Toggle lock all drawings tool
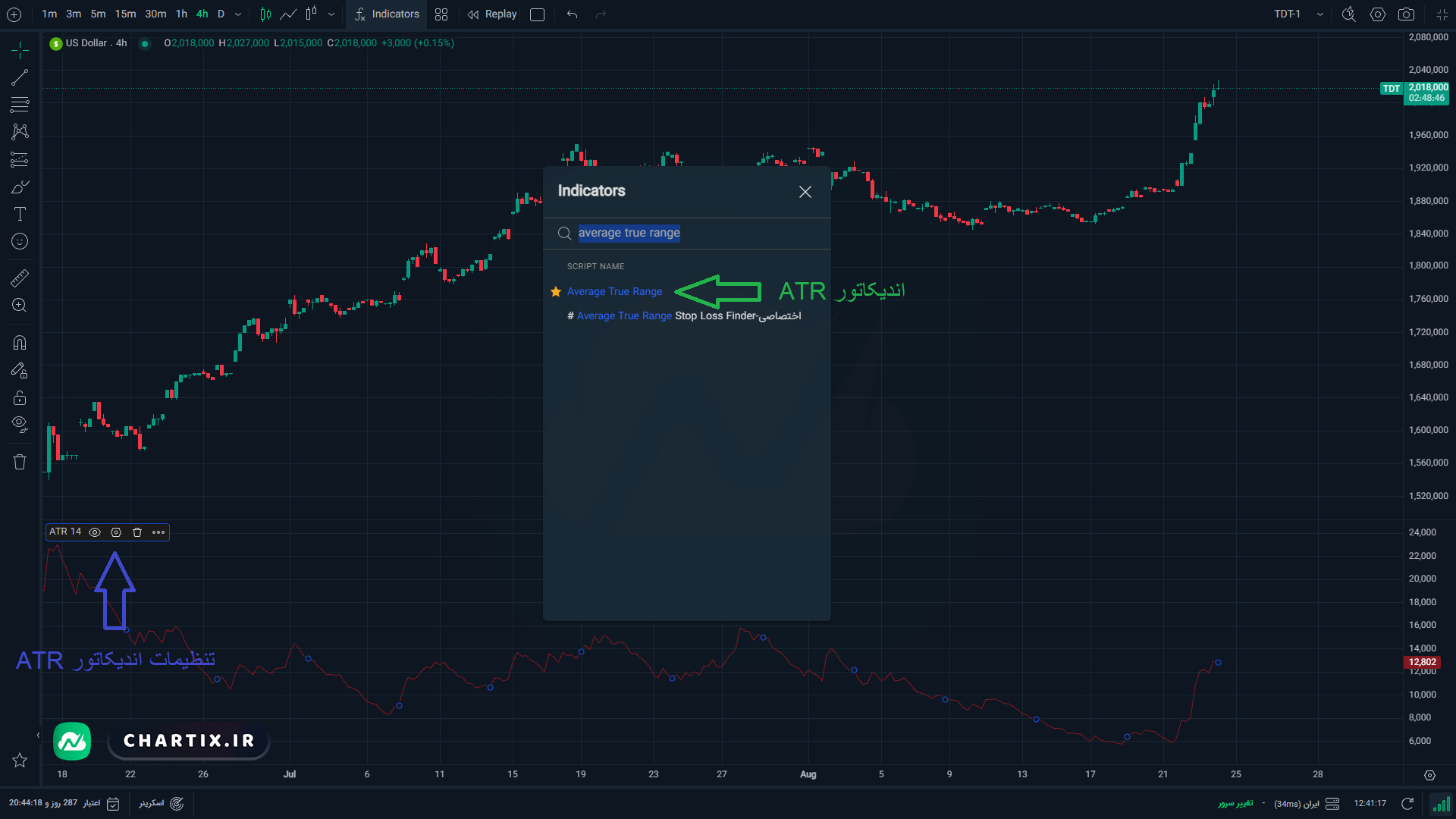The width and height of the screenshot is (1456, 819). click(20, 398)
